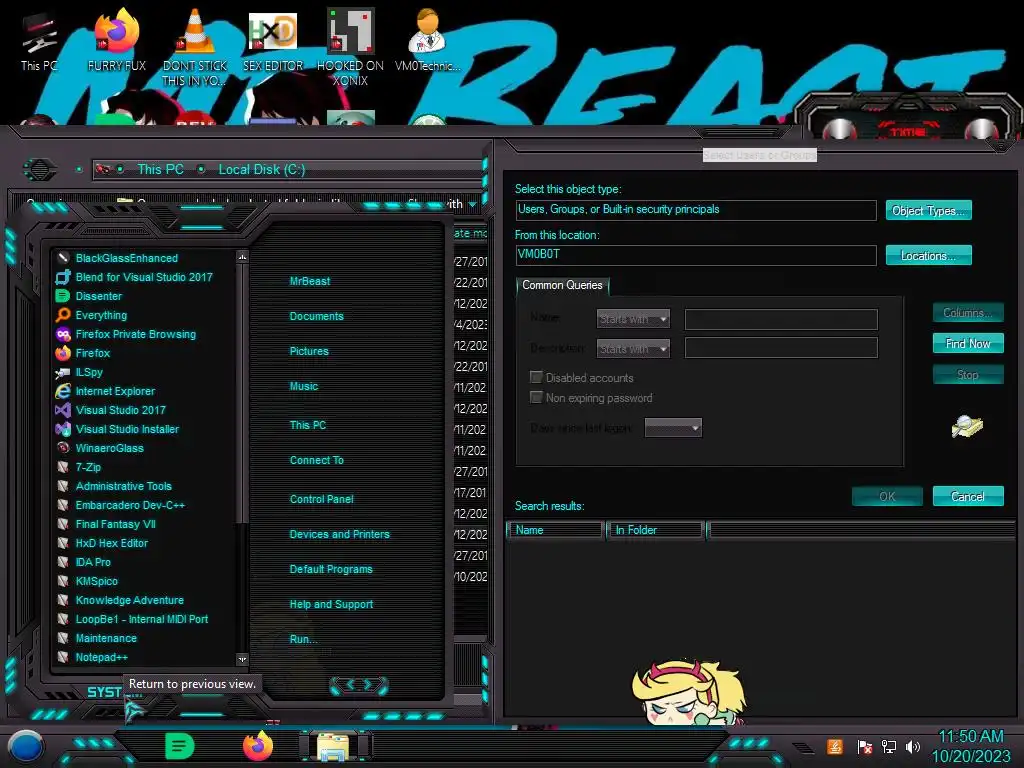Expand the Administrative Tools folder
The width and height of the screenshot is (1024, 768).
(x=123, y=485)
